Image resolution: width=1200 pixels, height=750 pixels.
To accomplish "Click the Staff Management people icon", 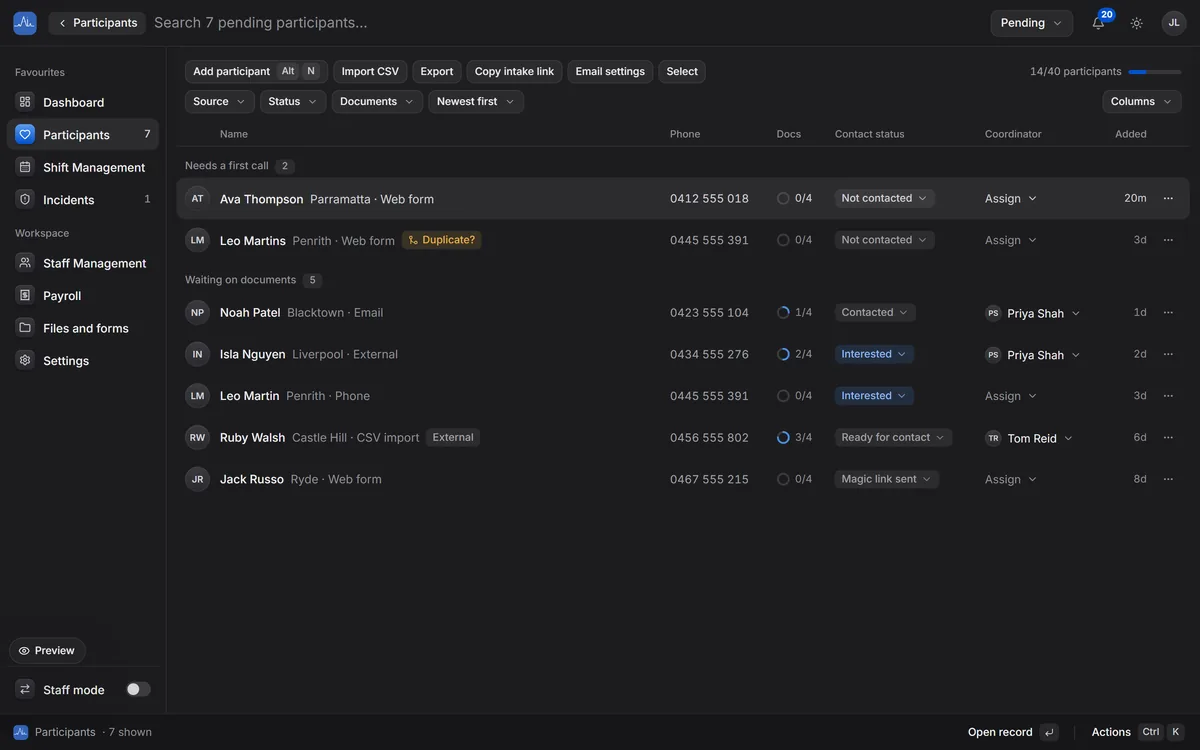I will 25,263.
